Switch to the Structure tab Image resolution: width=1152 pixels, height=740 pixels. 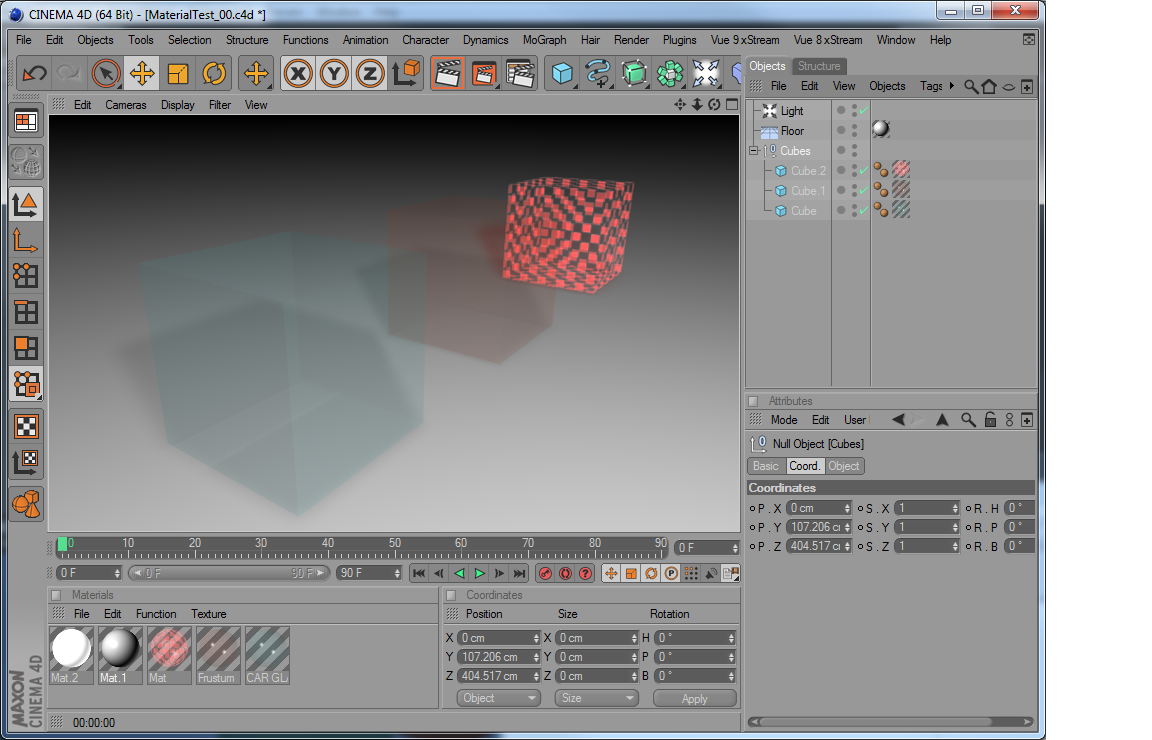tap(820, 65)
